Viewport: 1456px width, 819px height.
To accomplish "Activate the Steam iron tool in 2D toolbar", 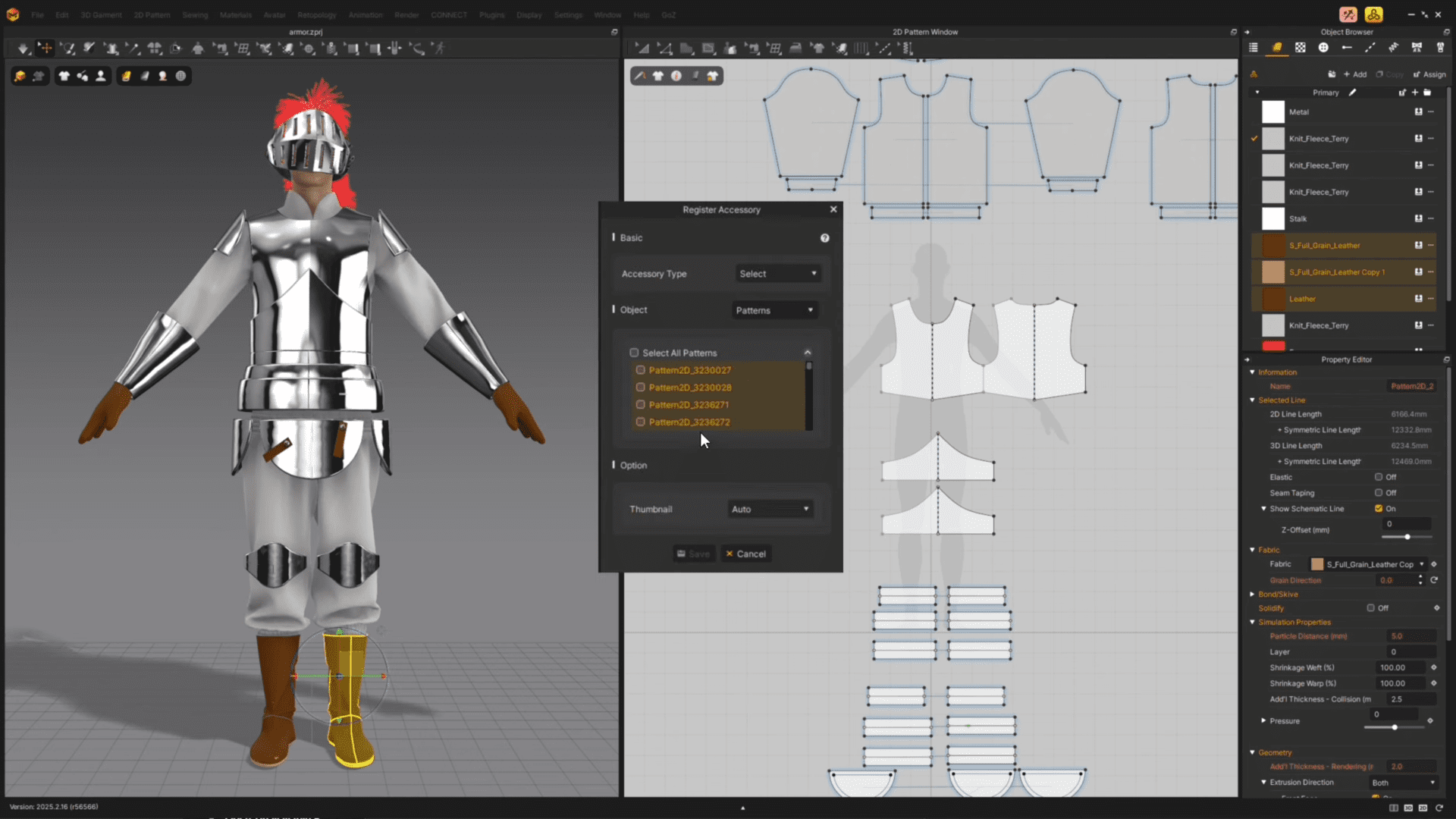I will (795, 48).
